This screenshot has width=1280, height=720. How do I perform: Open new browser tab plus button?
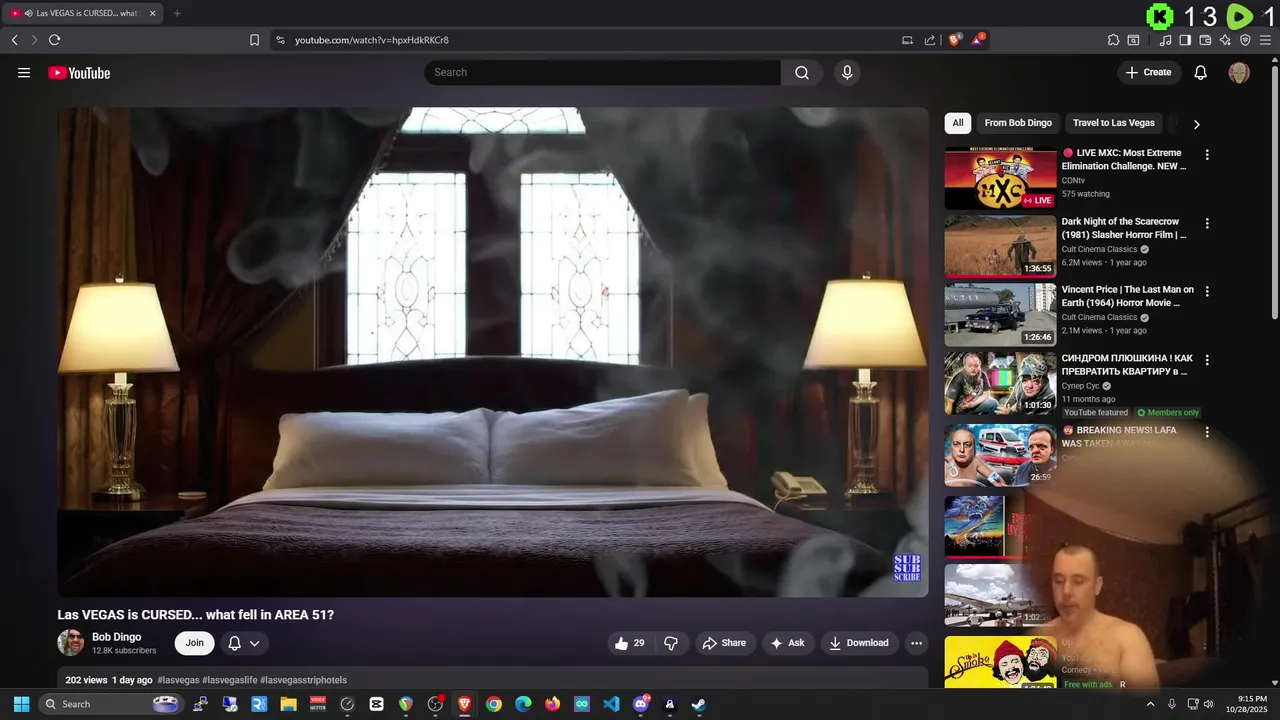tap(177, 13)
